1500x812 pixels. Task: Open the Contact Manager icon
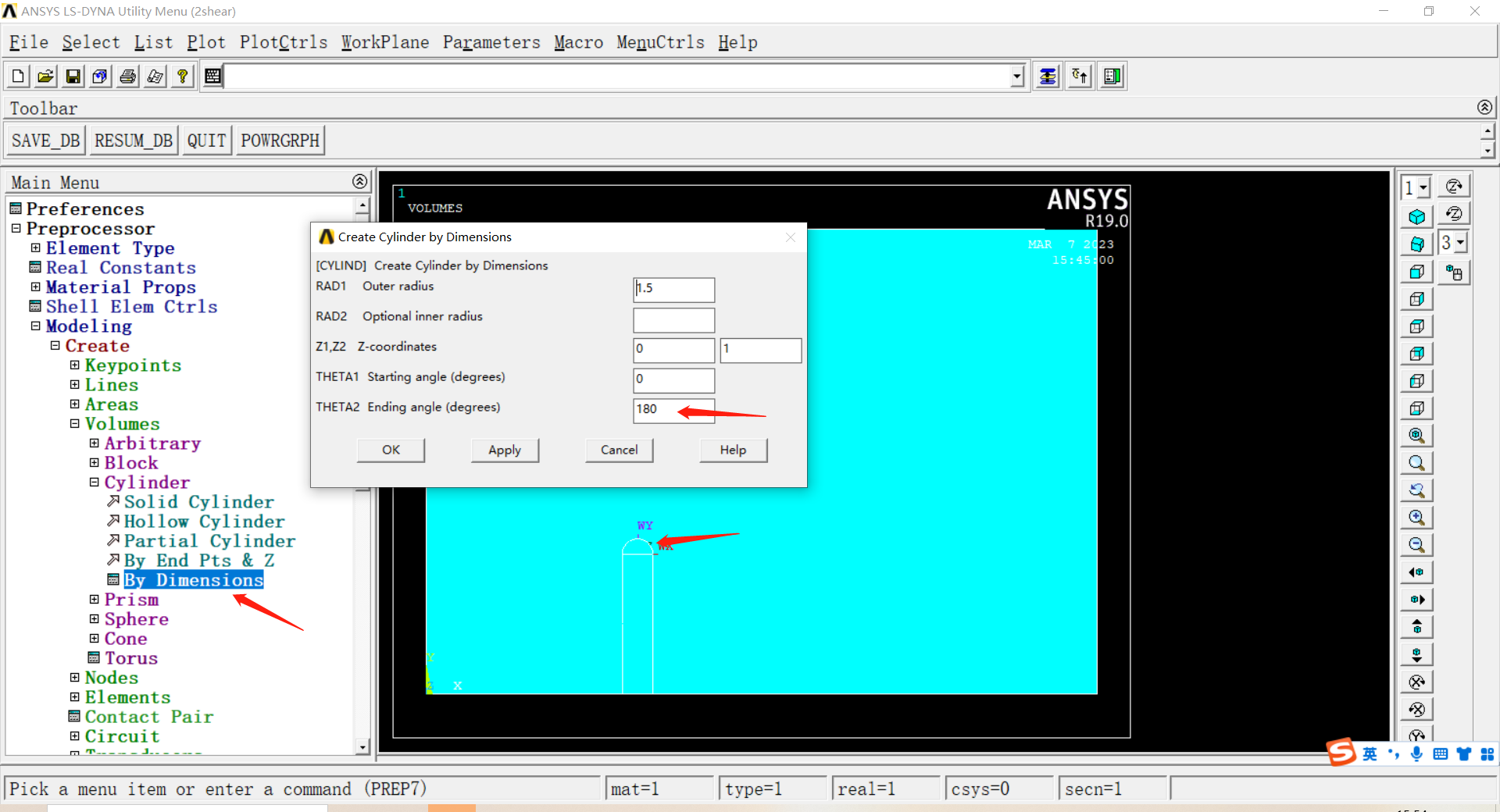tap(1112, 76)
